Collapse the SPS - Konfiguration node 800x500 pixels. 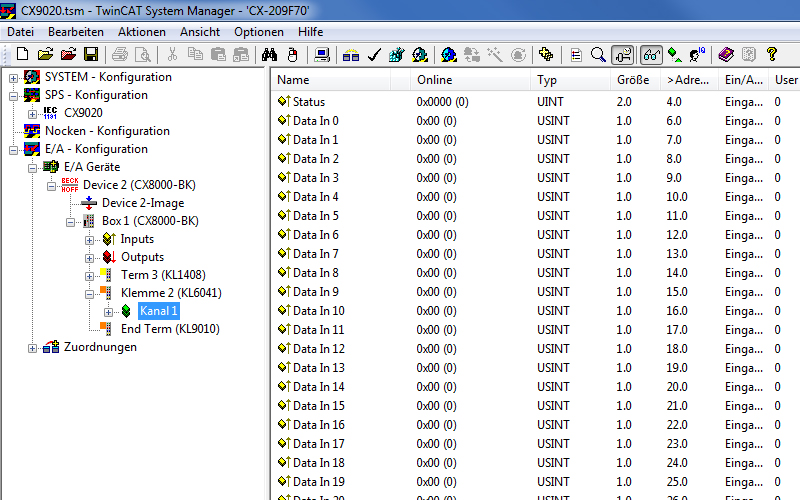tap(13, 96)
